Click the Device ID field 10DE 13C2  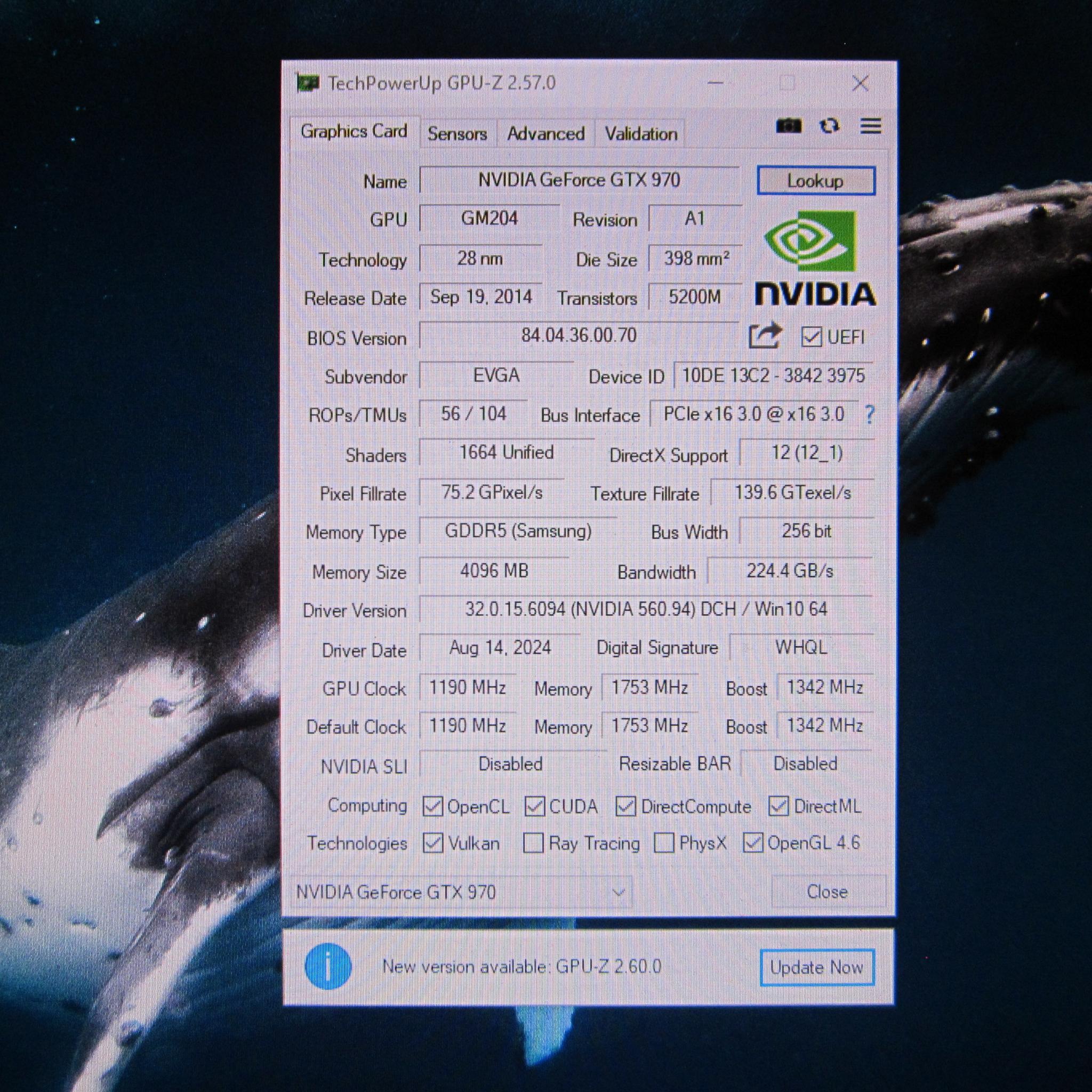[x=774, y=375]
